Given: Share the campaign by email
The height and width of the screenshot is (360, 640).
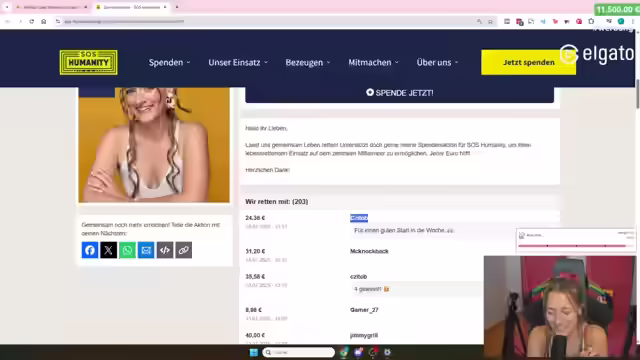Looking at the screenshot, I should (146, 250).
